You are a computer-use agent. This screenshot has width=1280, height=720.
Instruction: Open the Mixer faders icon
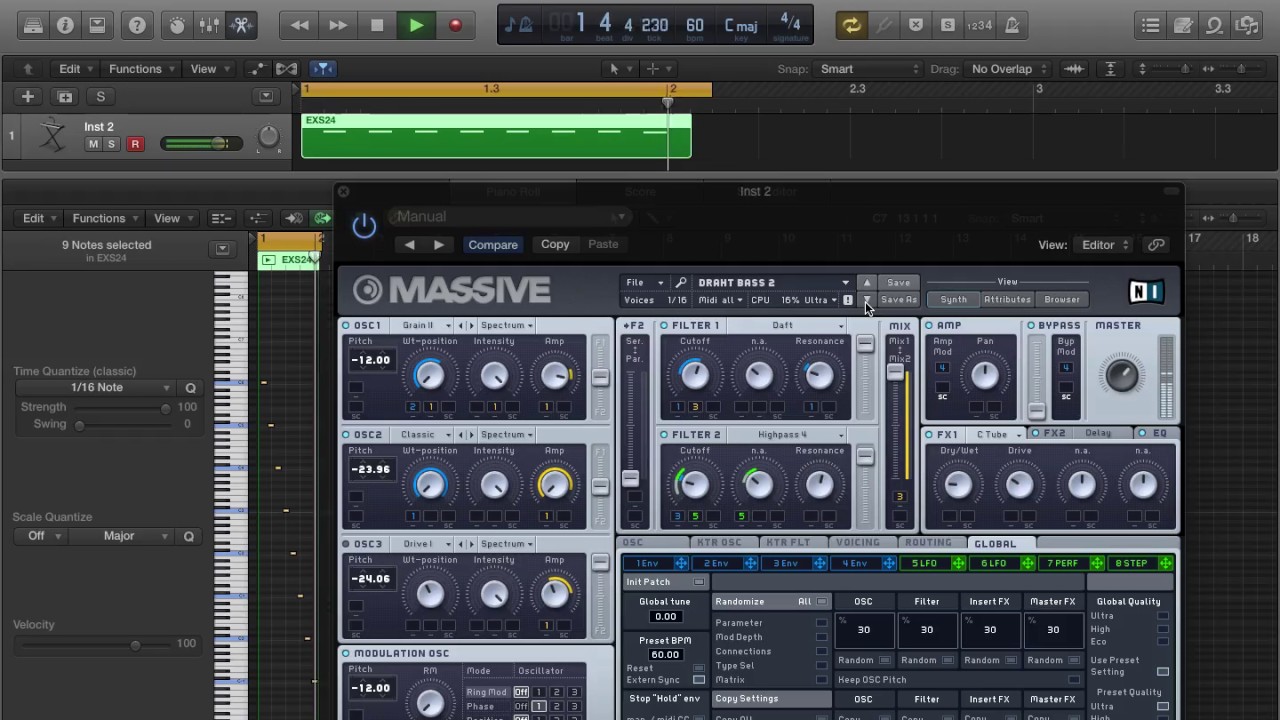pos(209,25)
